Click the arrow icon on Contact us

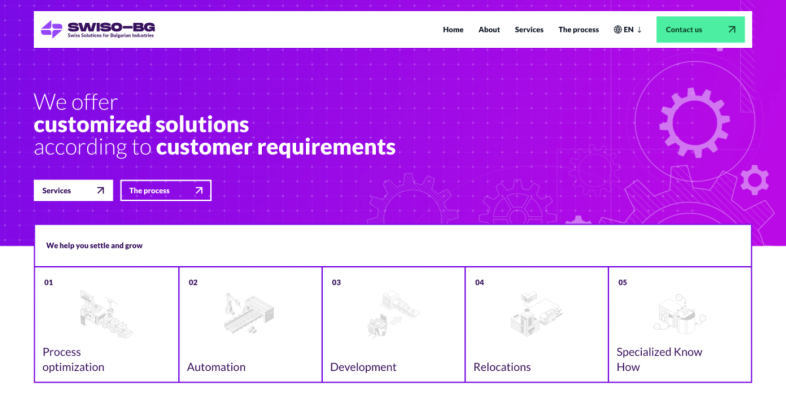[732, 30]
